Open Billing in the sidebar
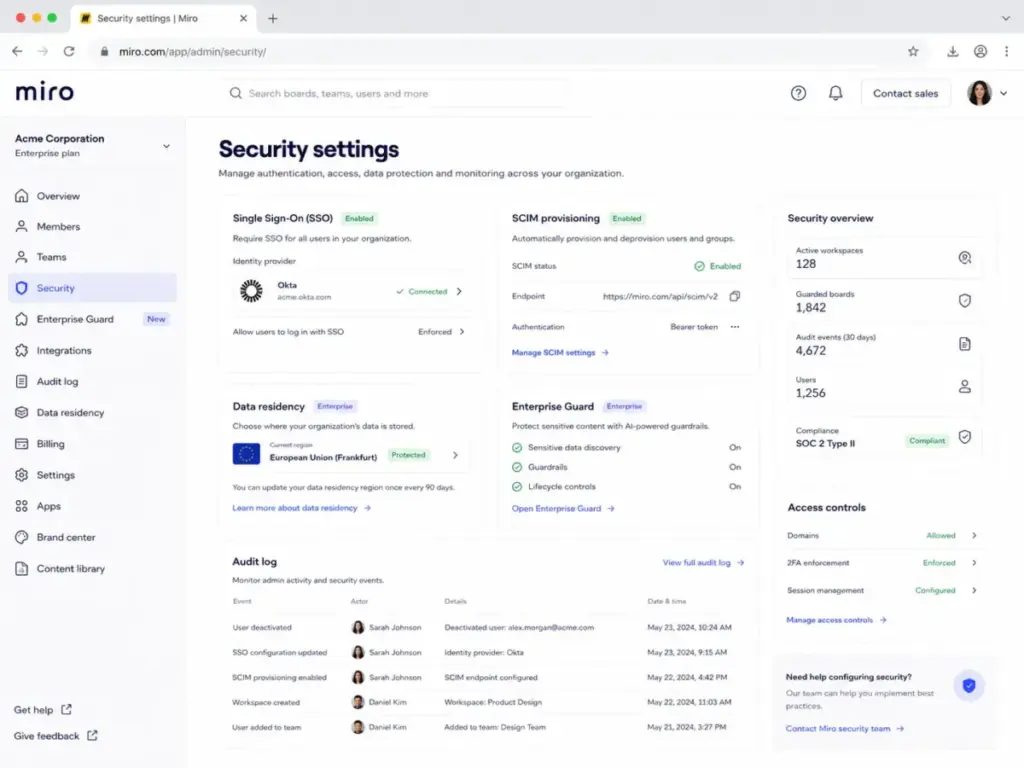This screenshot has height=768, width=1024. point(92,444)
